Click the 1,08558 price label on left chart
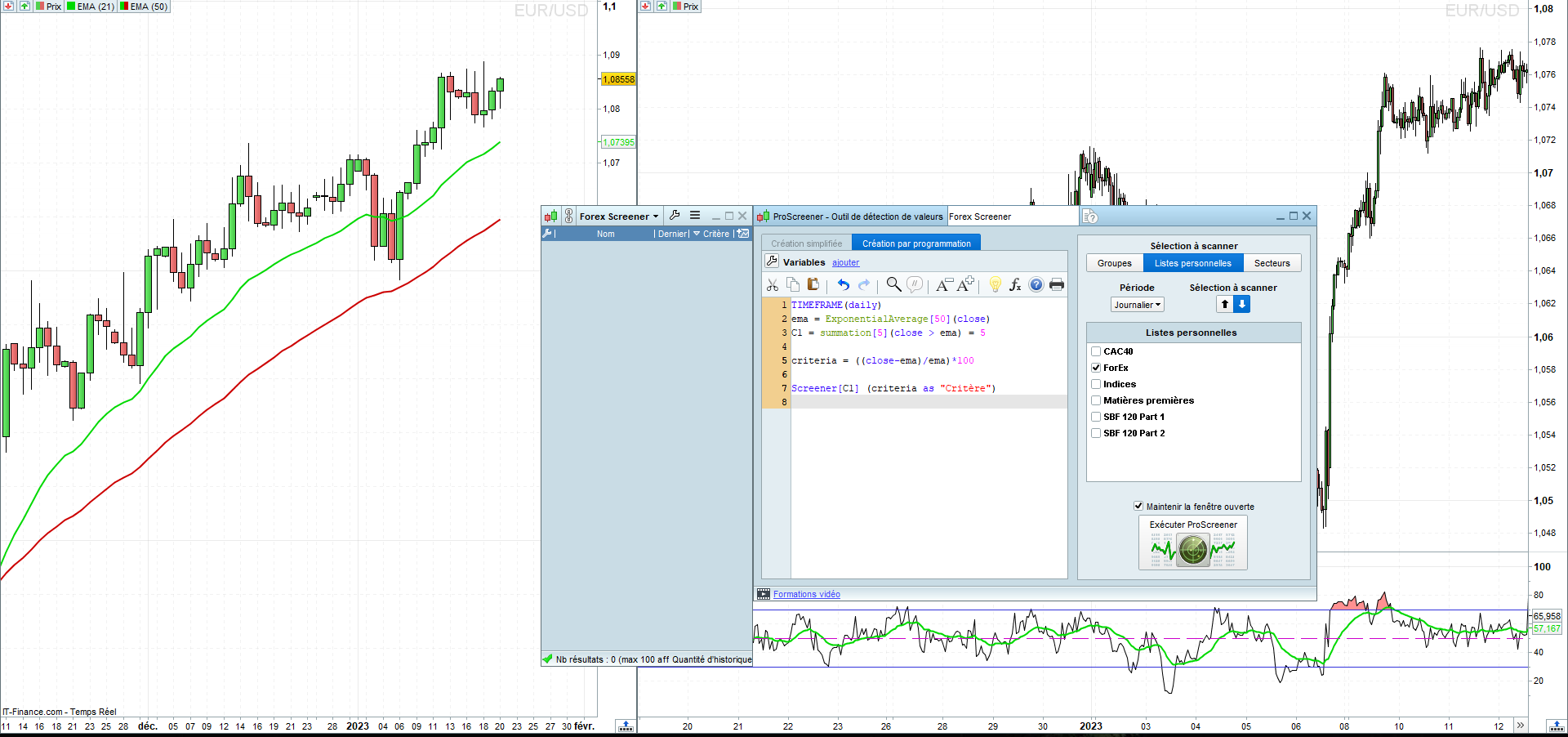The width and height of the screenshot is (1568, 737). [x=618, y=79]
